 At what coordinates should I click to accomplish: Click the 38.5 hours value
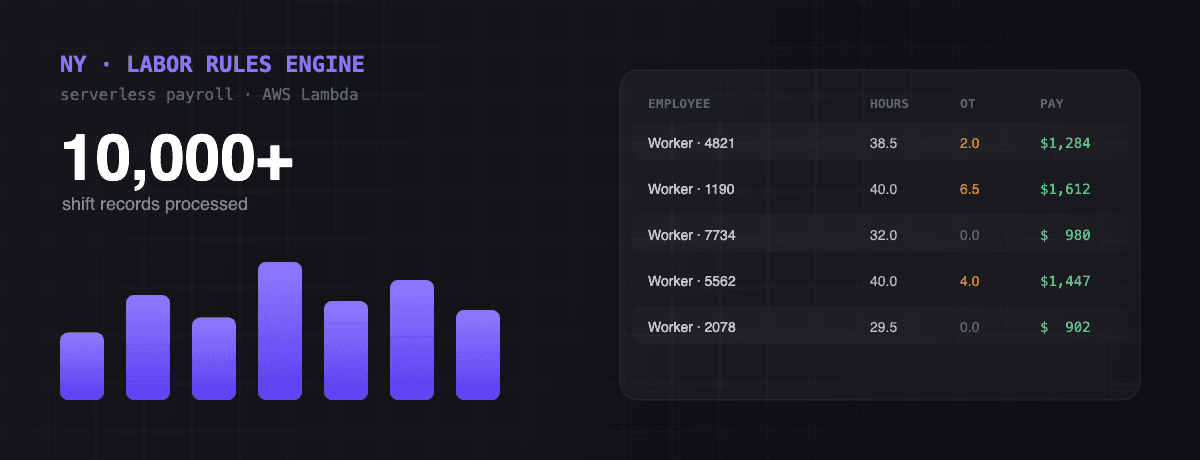point(884,143)
